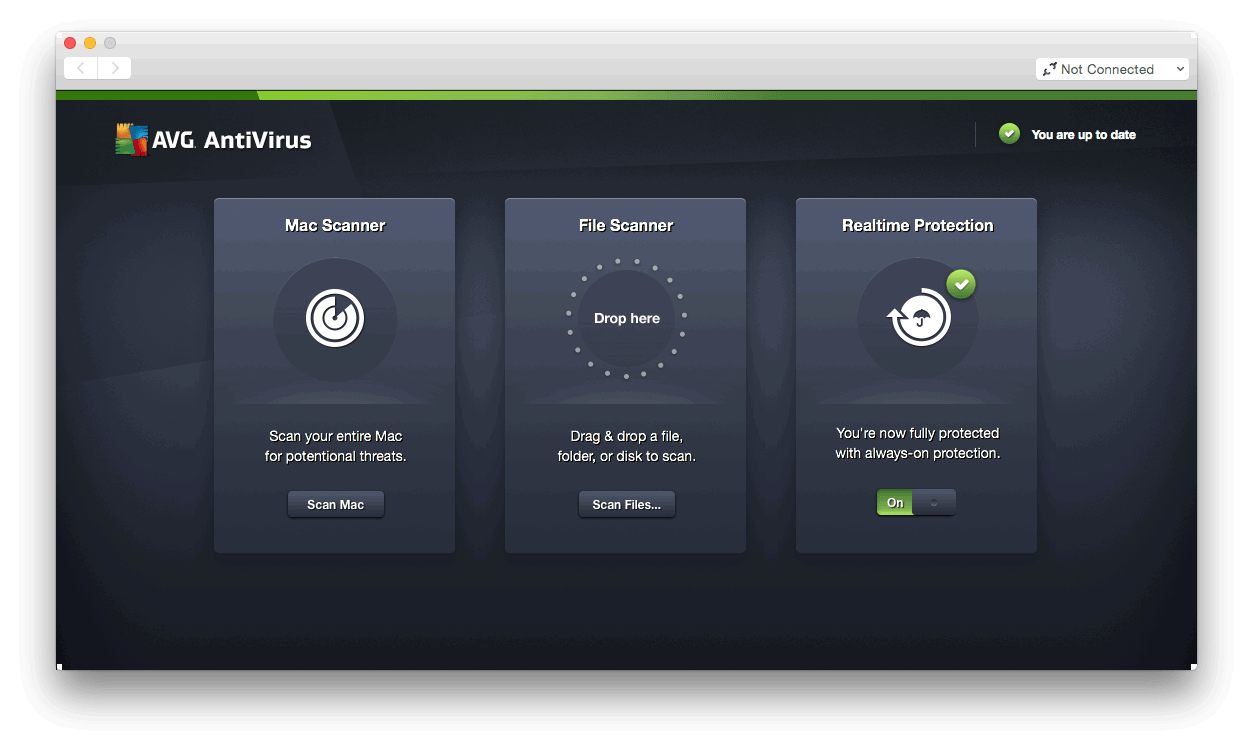Select the Mac Scanner radar icon
Viewport: 1253px width, 750px height.
pyautogui.click(x=335, y=319)
